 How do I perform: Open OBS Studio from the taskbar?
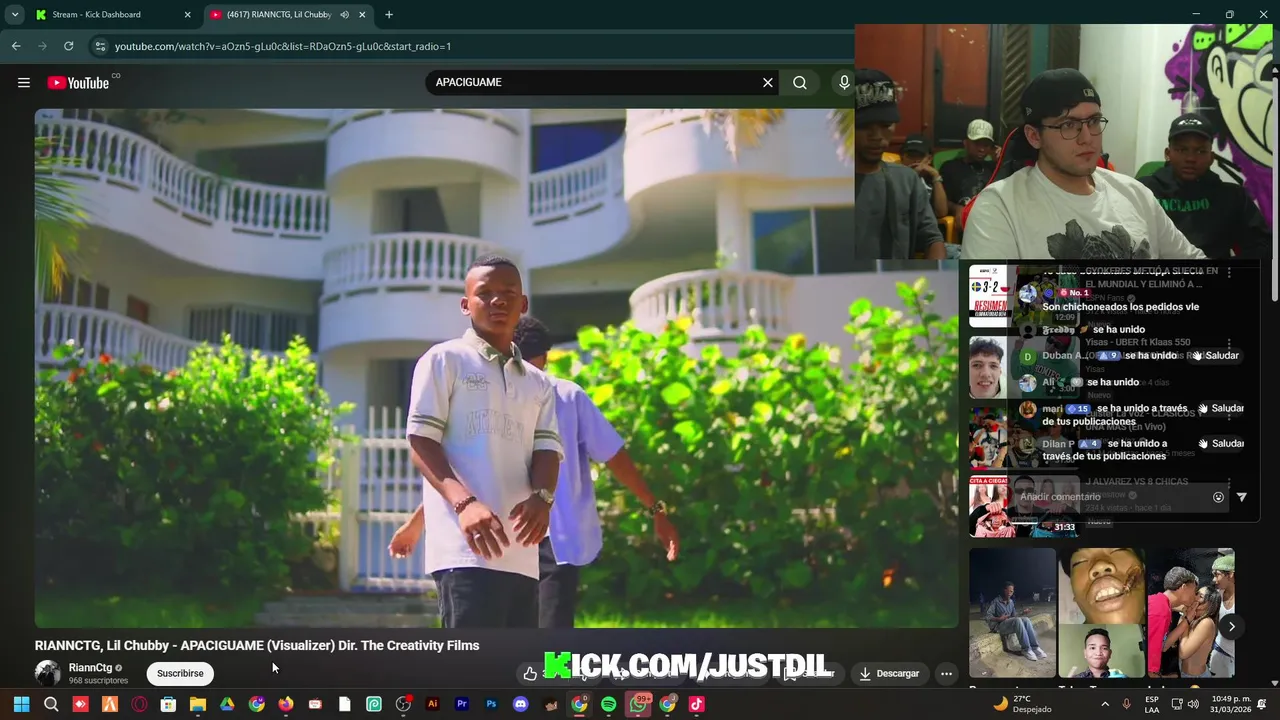[x=403, y=704]
